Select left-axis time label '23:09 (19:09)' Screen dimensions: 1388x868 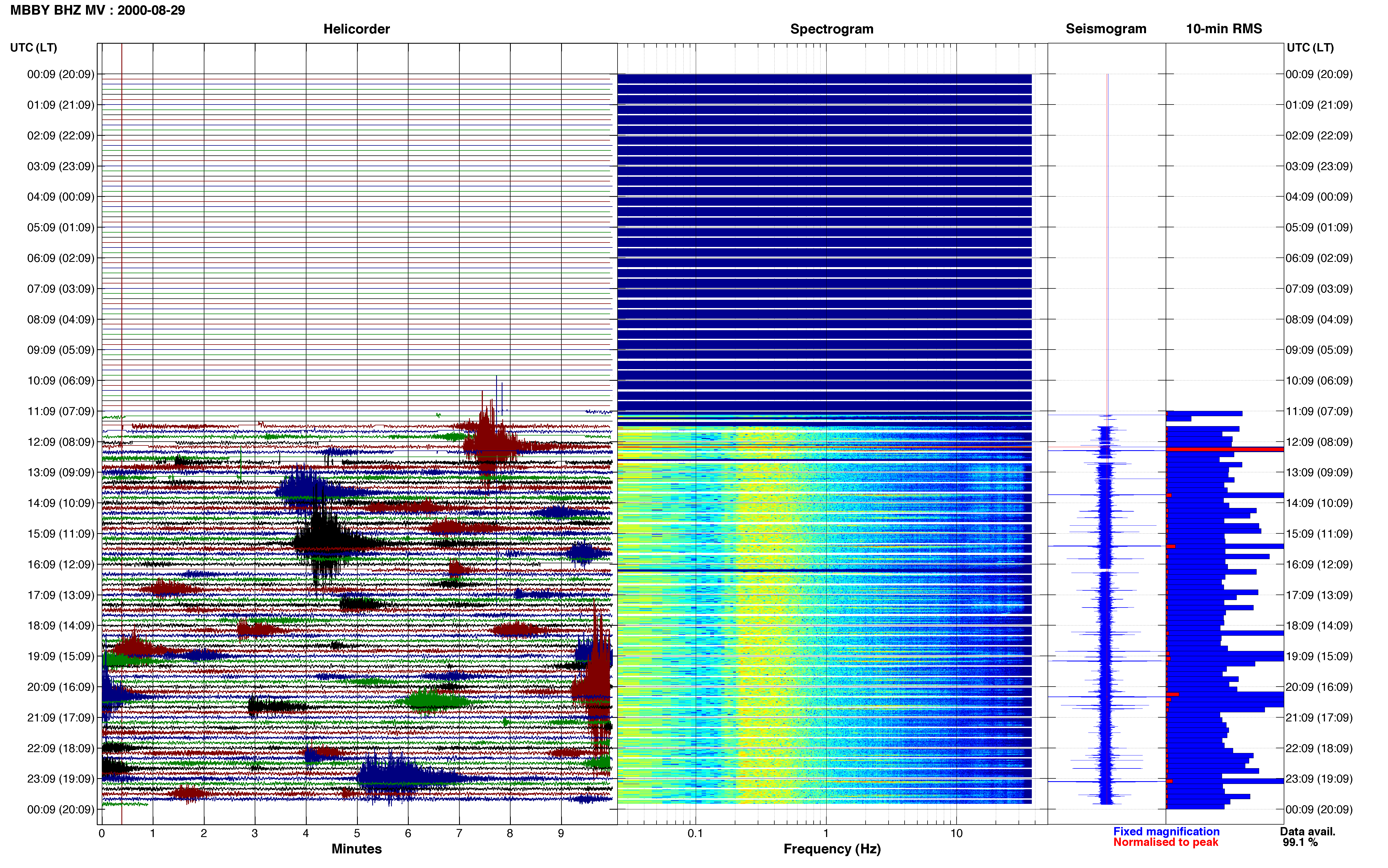click(x=61, y=779)
